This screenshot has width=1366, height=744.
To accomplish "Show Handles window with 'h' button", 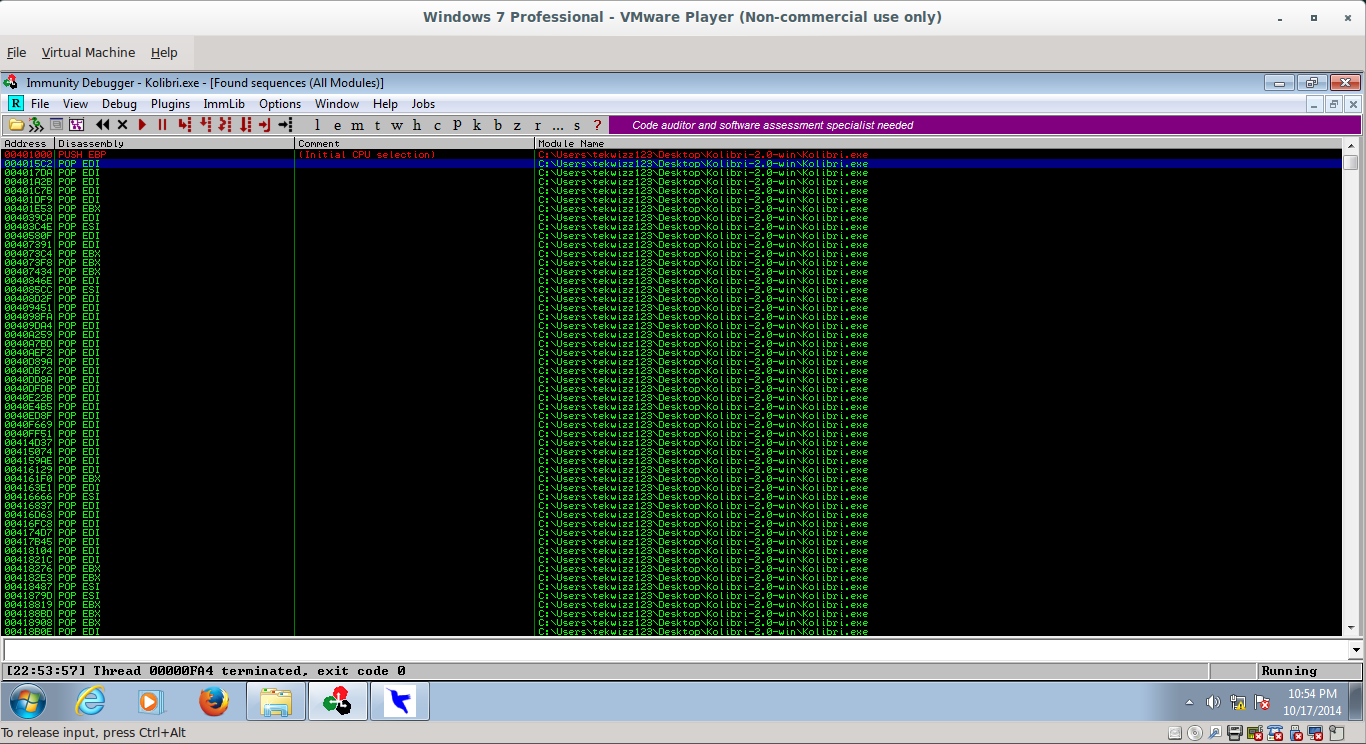I will tap(417, 125).
